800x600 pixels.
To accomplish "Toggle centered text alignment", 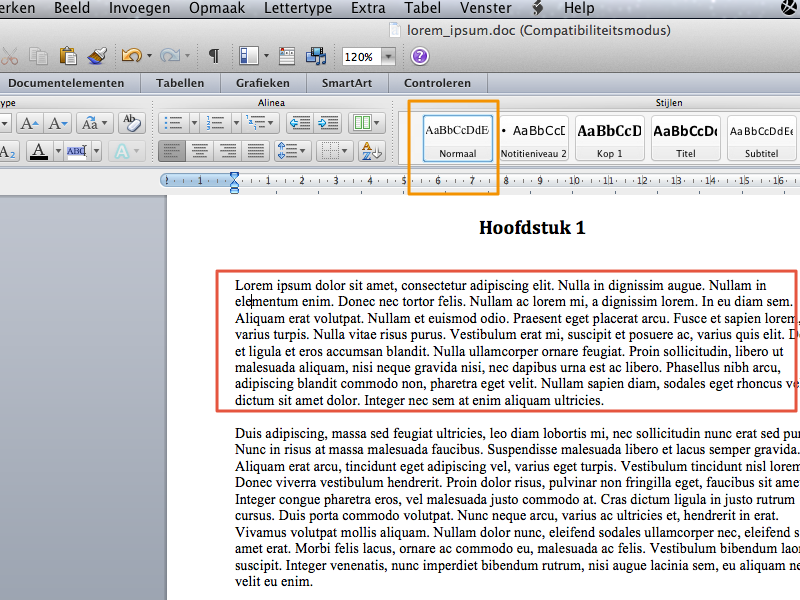I will tap(199, 151).
